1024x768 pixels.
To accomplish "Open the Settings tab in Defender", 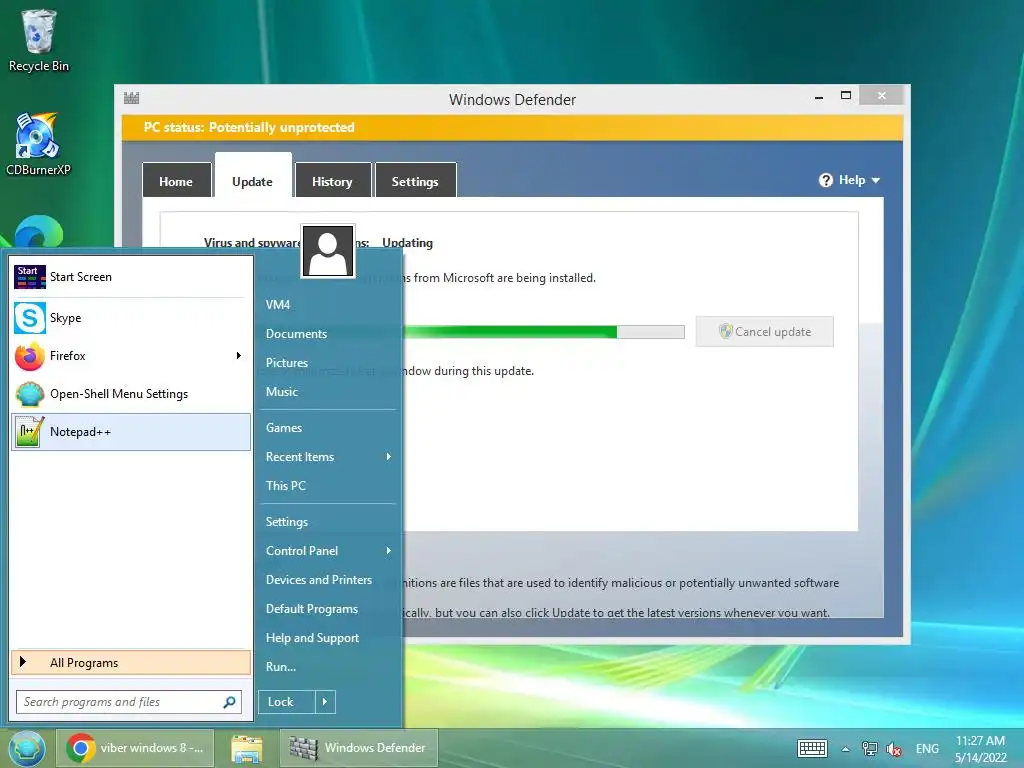I will [415, 181].
